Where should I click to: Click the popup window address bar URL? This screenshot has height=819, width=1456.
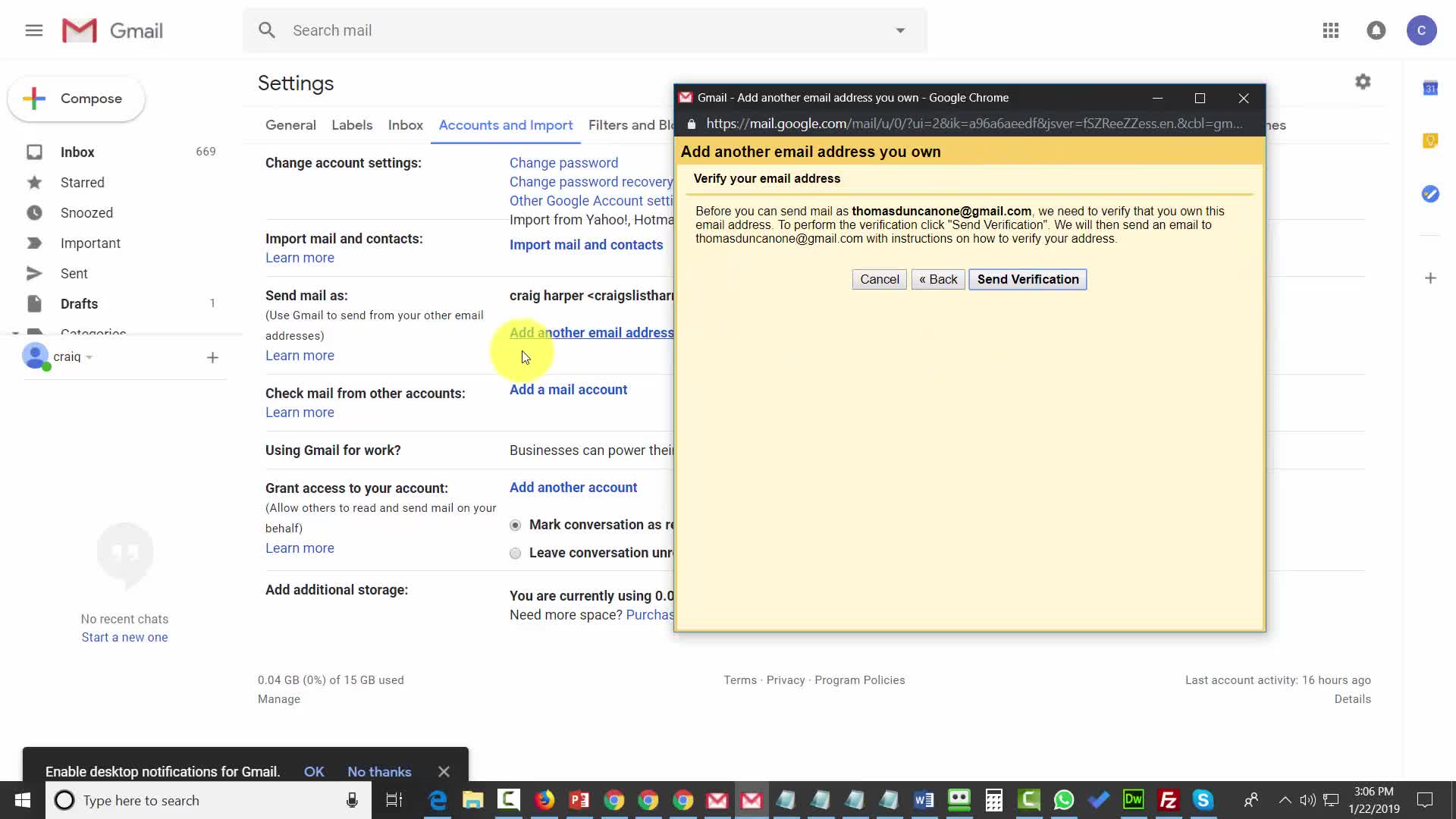974,124
